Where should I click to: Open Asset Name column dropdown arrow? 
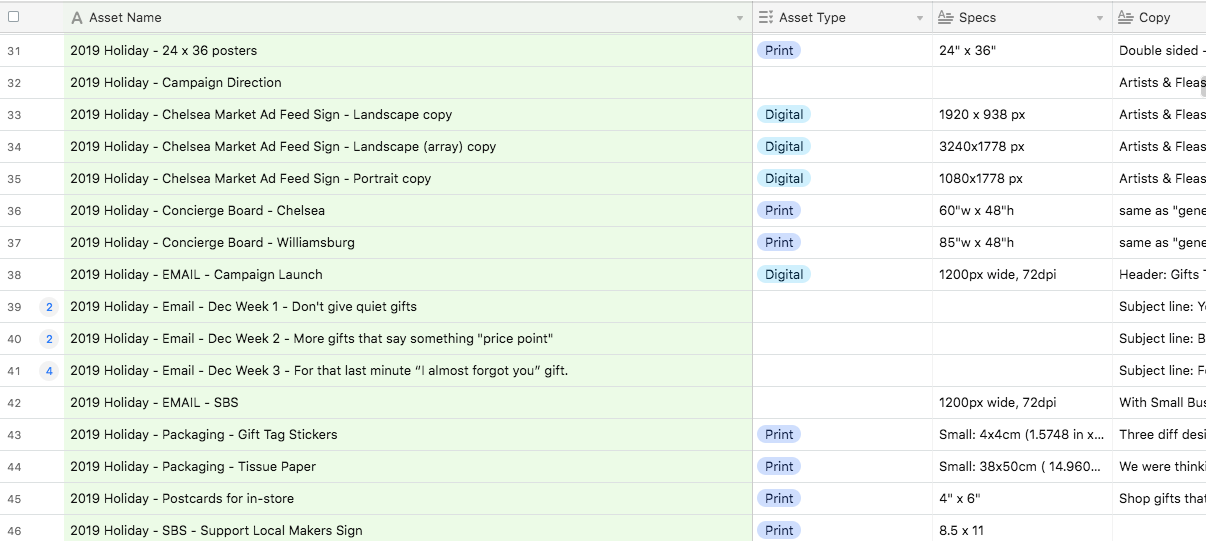[740, 19]
